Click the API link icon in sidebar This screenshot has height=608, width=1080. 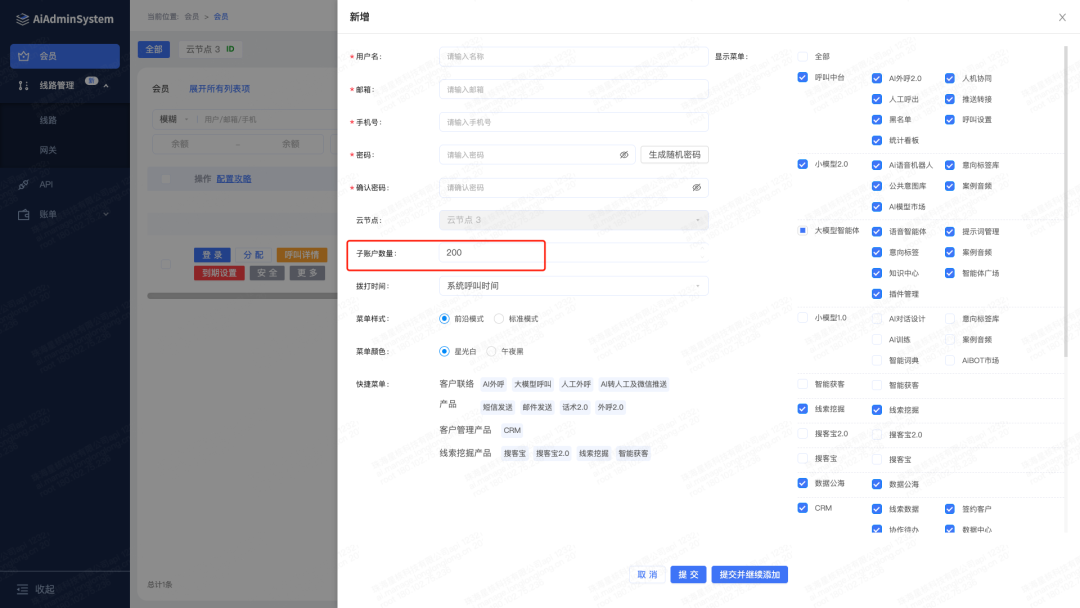point(24,184)
